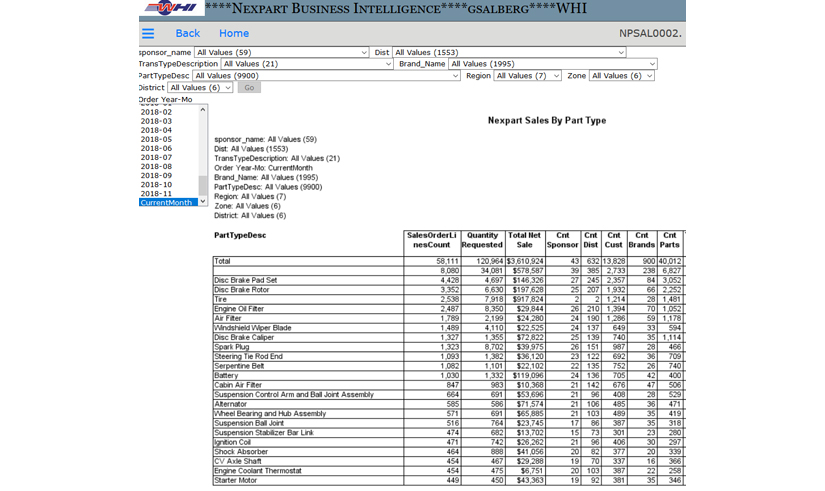Click the Nexpart Sales By Part Type title

tap(547, 121)
